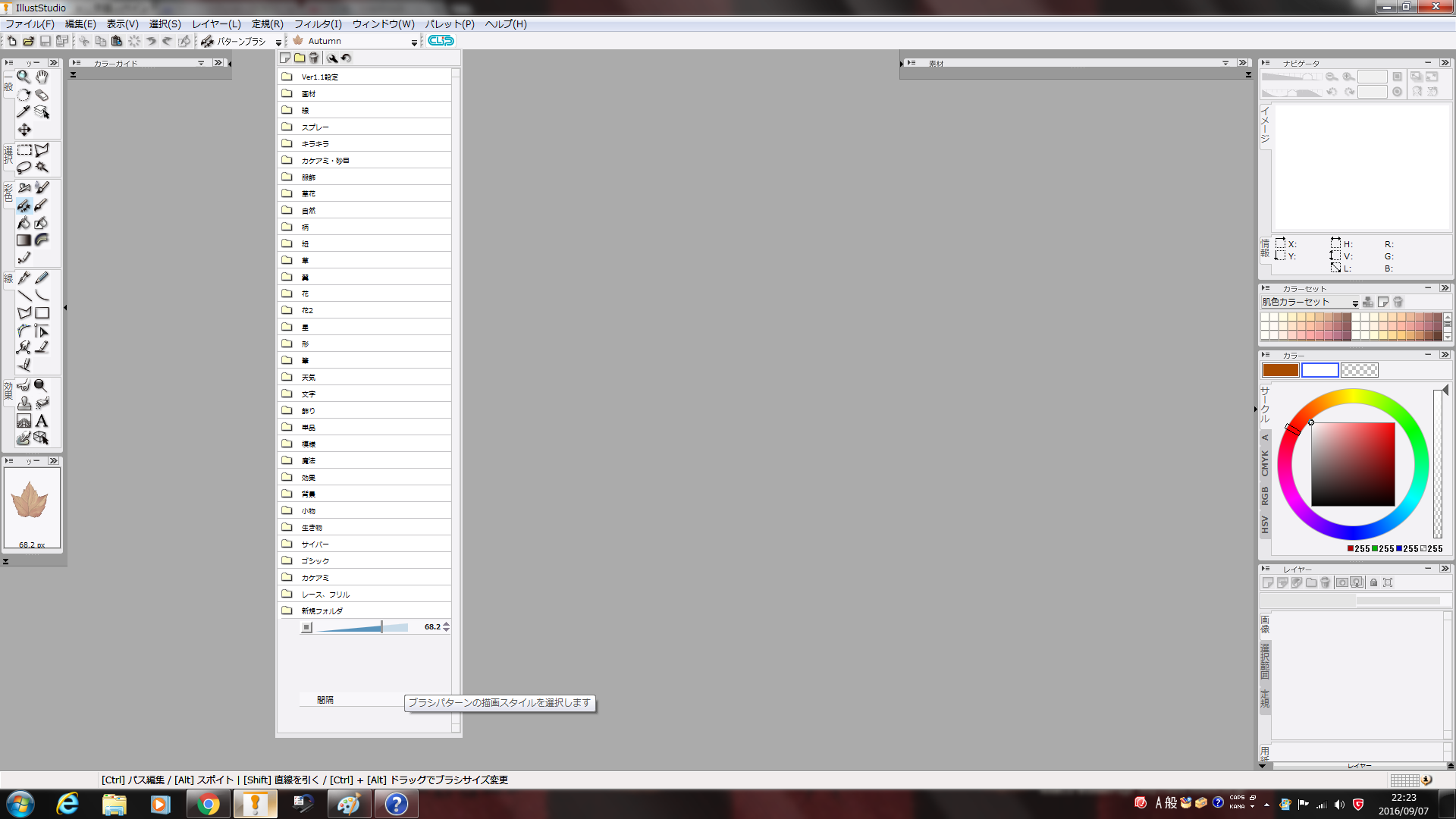Viewport: 1456px width, 819px height.
Task: Open the パターンブラシ tool dropdown
Action: coord(278,42)
